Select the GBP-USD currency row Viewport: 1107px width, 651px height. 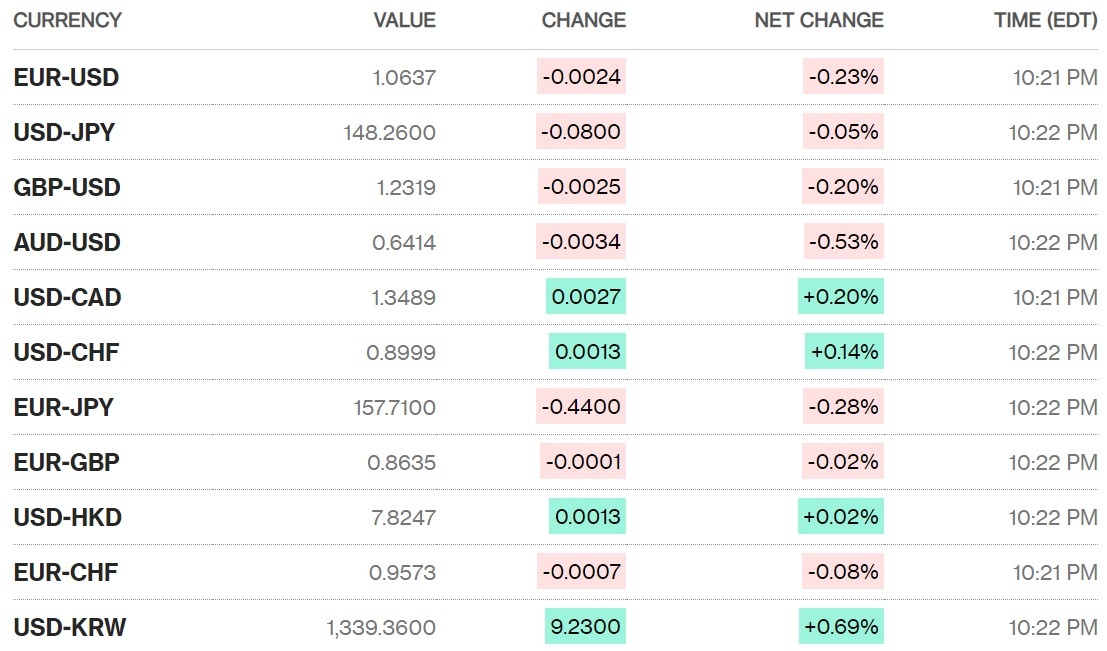[x=67, y=187]
